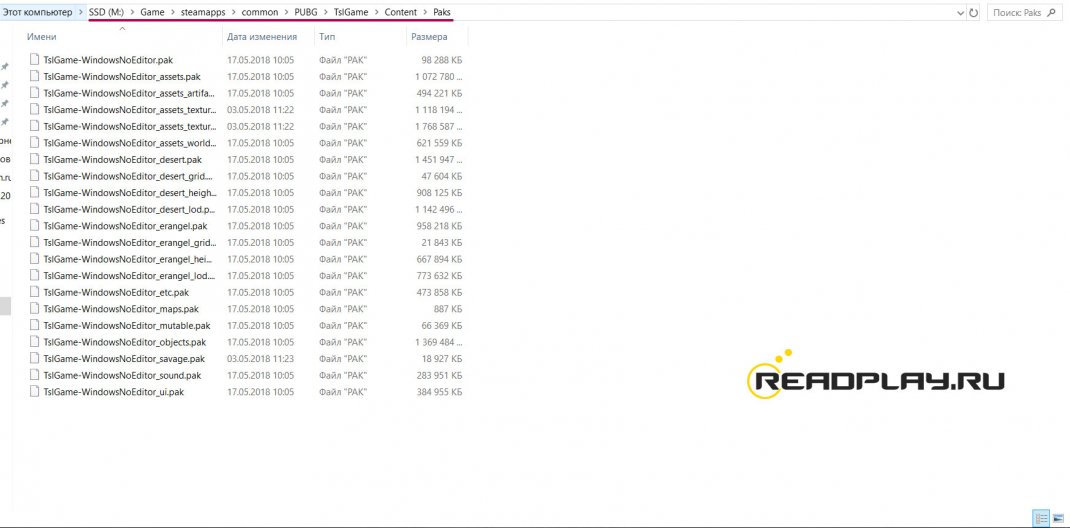This screenshot has height=528, width=1070.
Task: Expand chevron after Этот компьютер breadcrumb
Action: (x=81, y=12)
